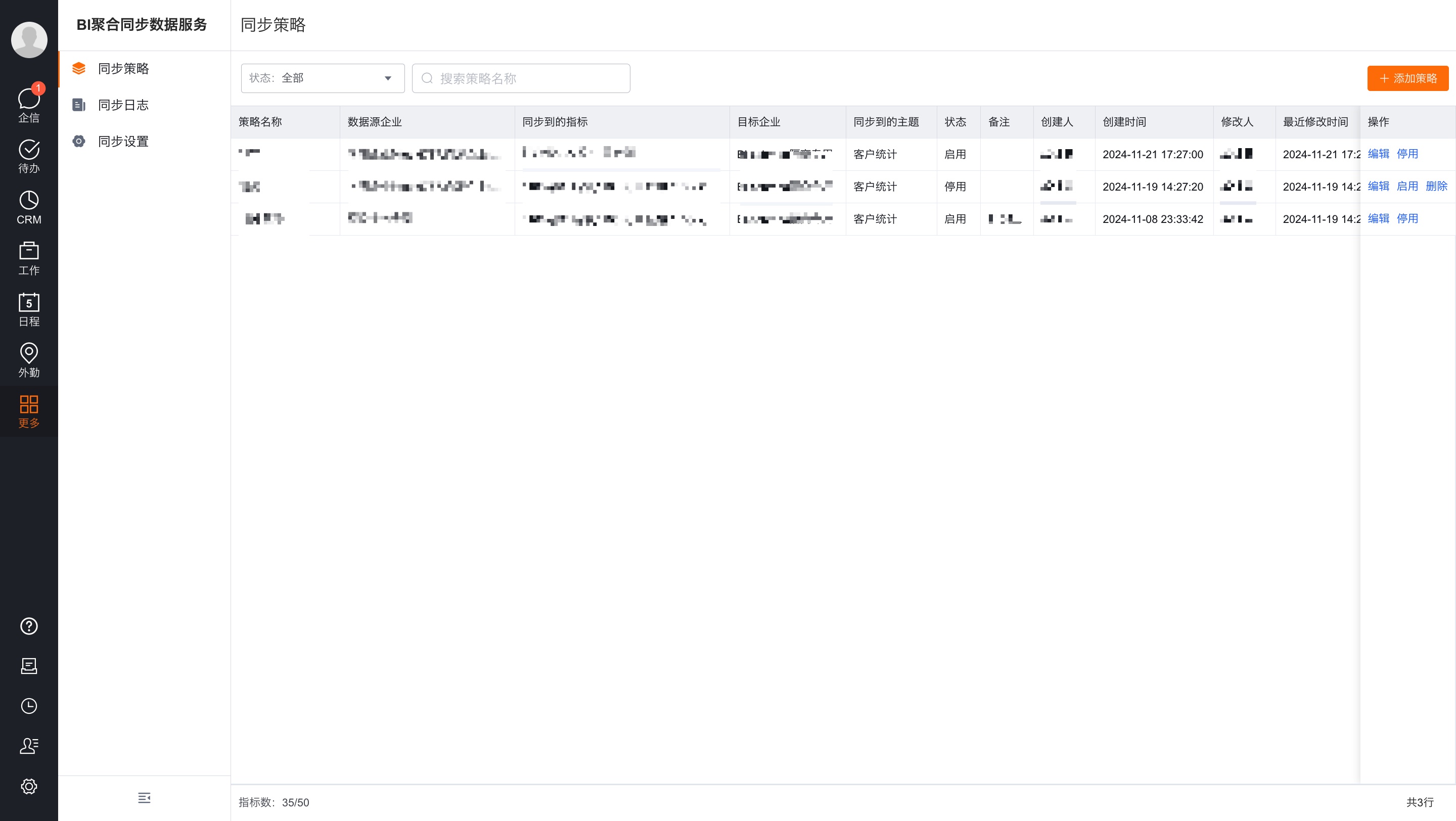Go to 同步日志 menu item
The image size is (1456, 821).
(x=123, y=105)
